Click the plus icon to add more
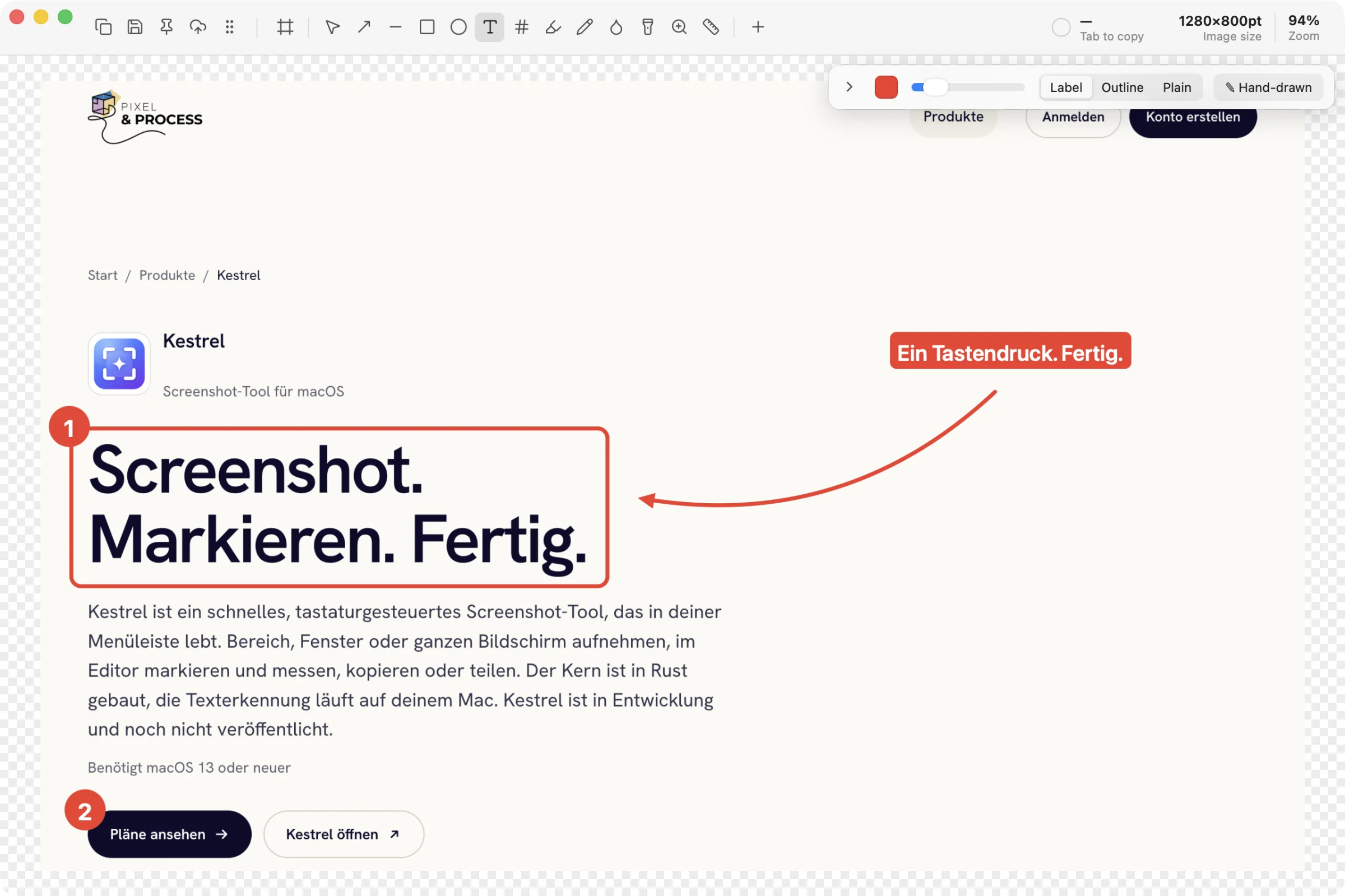The image size is (1345, 896). (758, 27)
